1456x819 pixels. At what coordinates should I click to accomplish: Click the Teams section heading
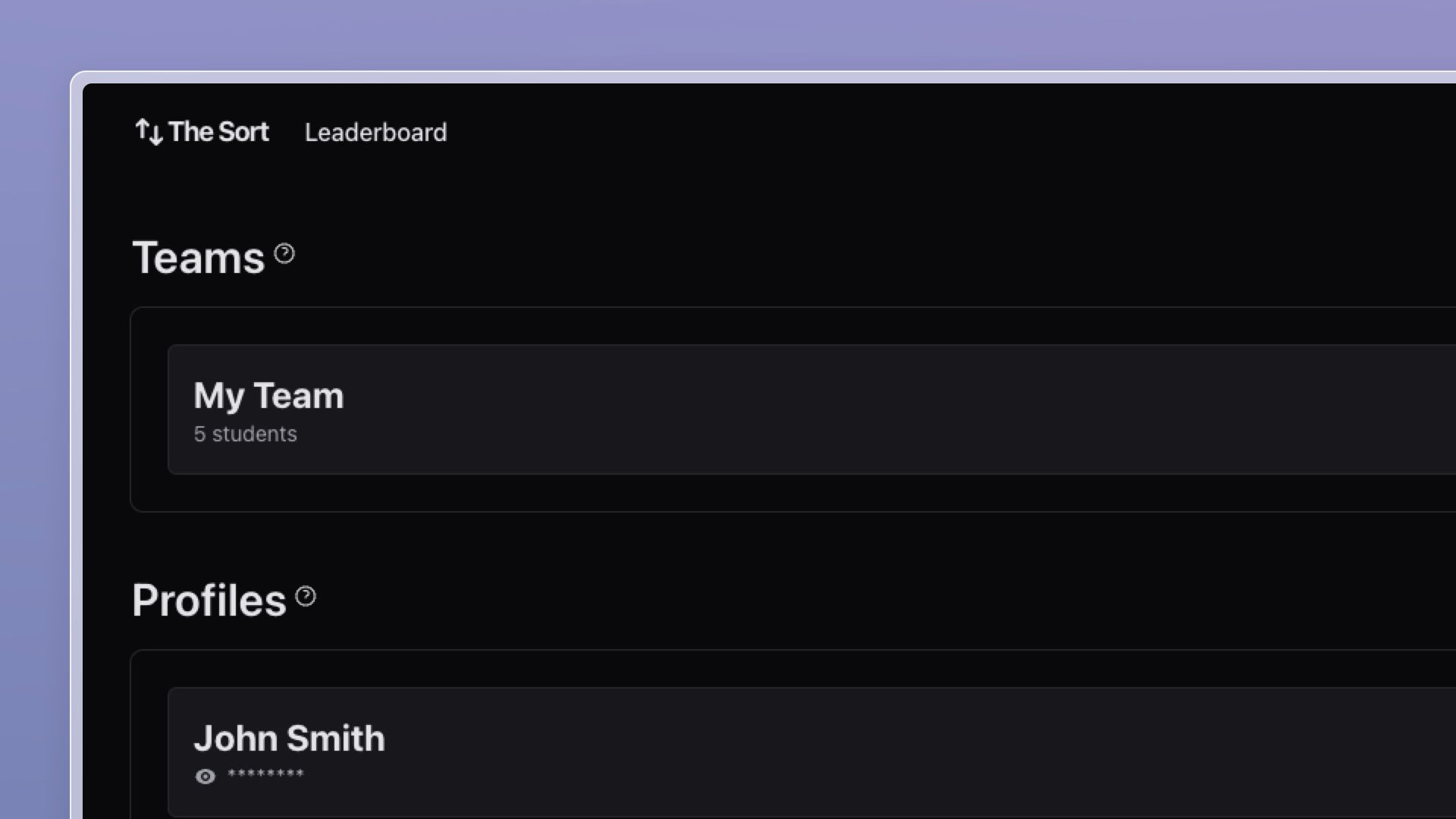(x=198, y=258)
